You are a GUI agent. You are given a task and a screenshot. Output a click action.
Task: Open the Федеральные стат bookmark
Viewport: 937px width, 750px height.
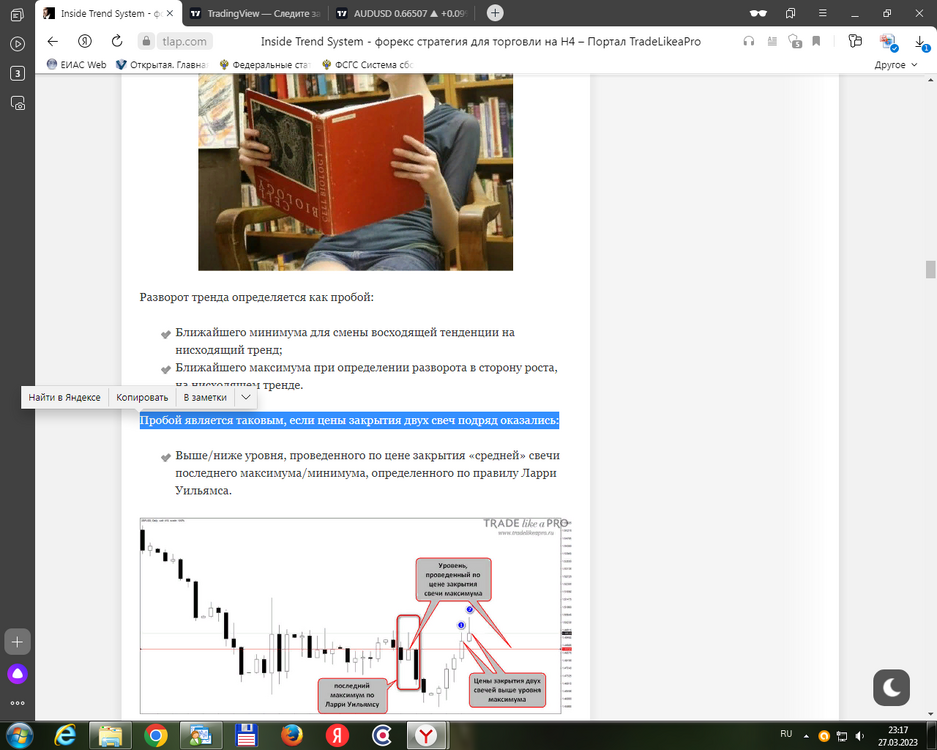pyautogui.click(x=265, y=65)
